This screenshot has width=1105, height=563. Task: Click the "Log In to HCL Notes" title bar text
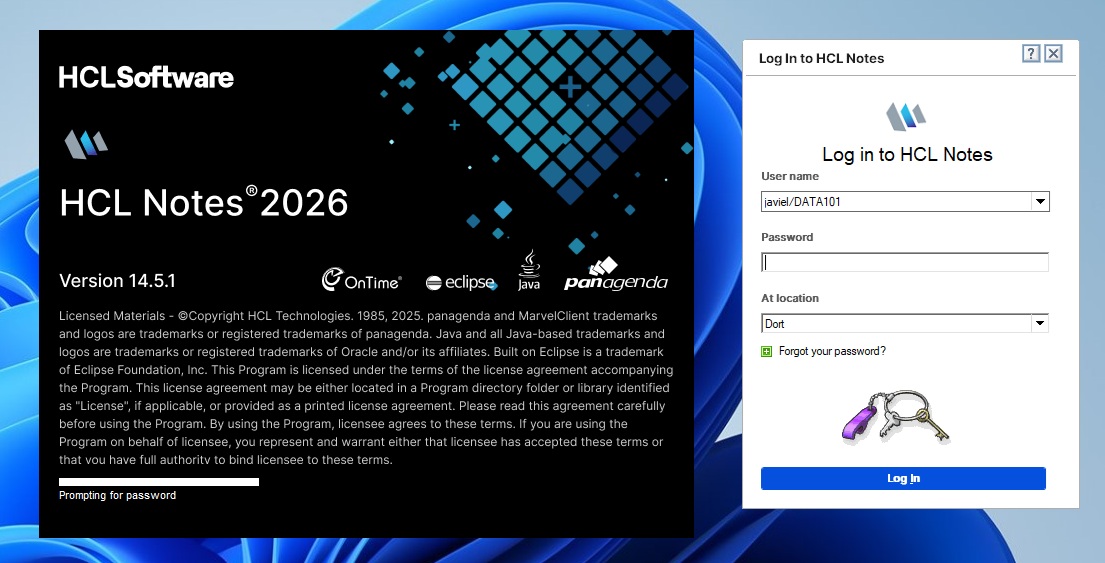click(822, 58)
